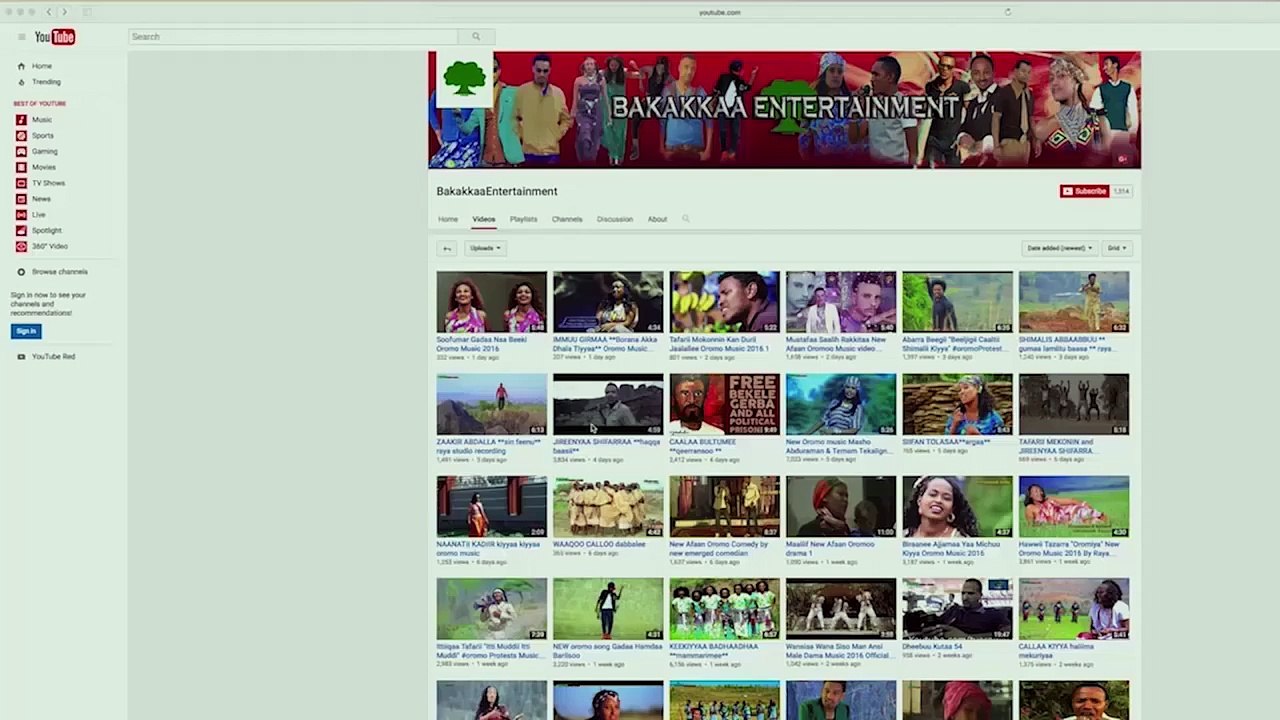Image resolution: width=1280 pixels, height=720 pixels.
Task: Click the channel search magnifier icon
Action: [686, 219]
